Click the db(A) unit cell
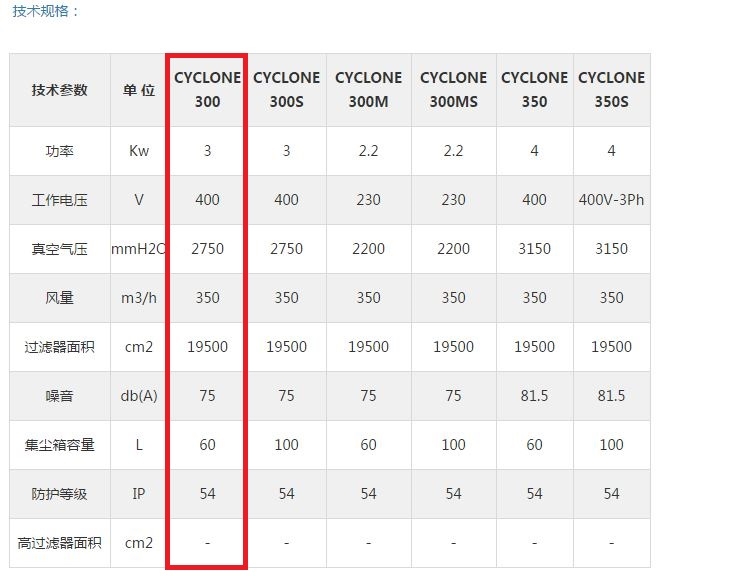 point(139,396)
